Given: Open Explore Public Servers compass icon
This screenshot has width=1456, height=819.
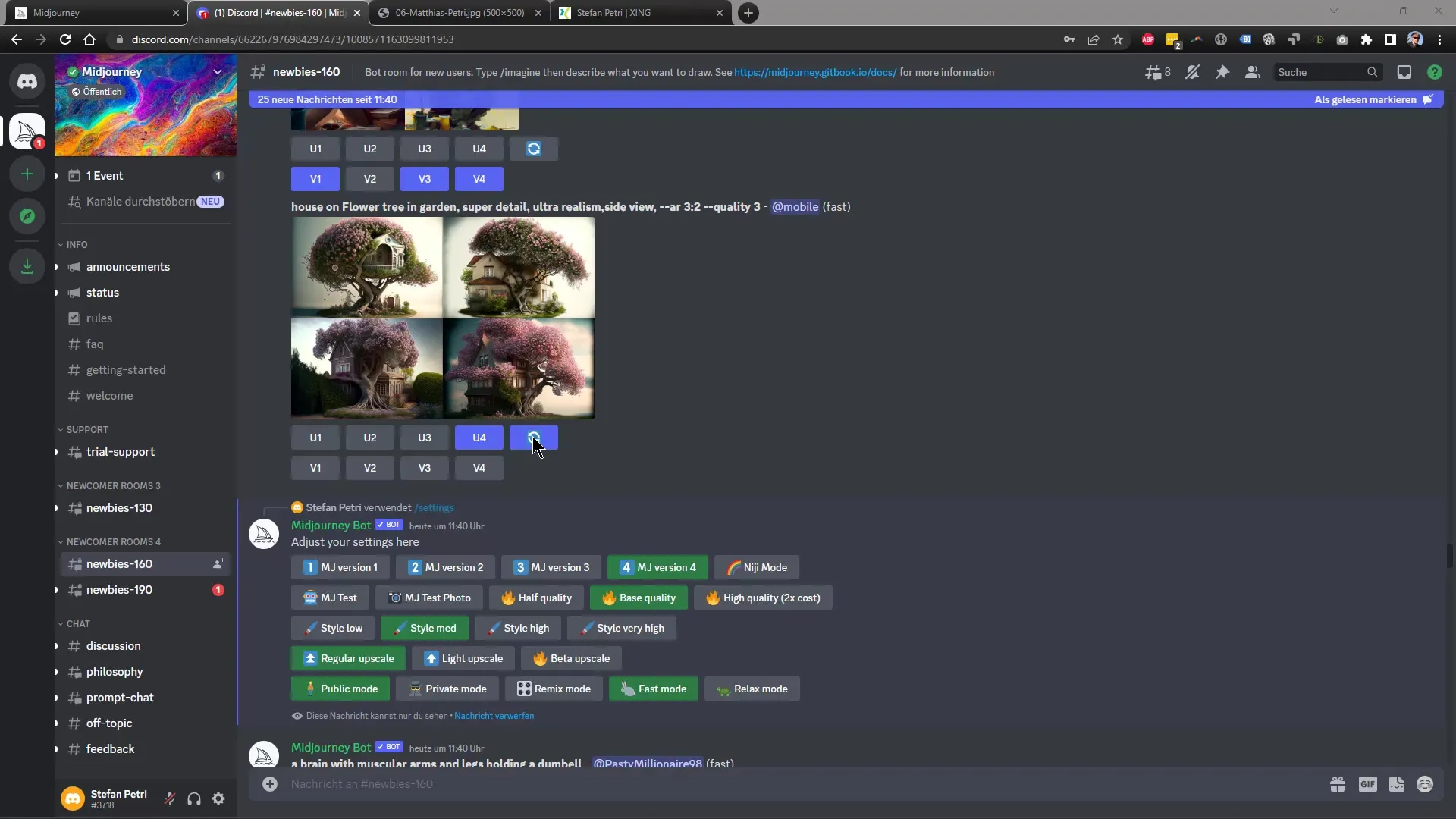Looking at the screenshot, I should (x=27, y=216).
